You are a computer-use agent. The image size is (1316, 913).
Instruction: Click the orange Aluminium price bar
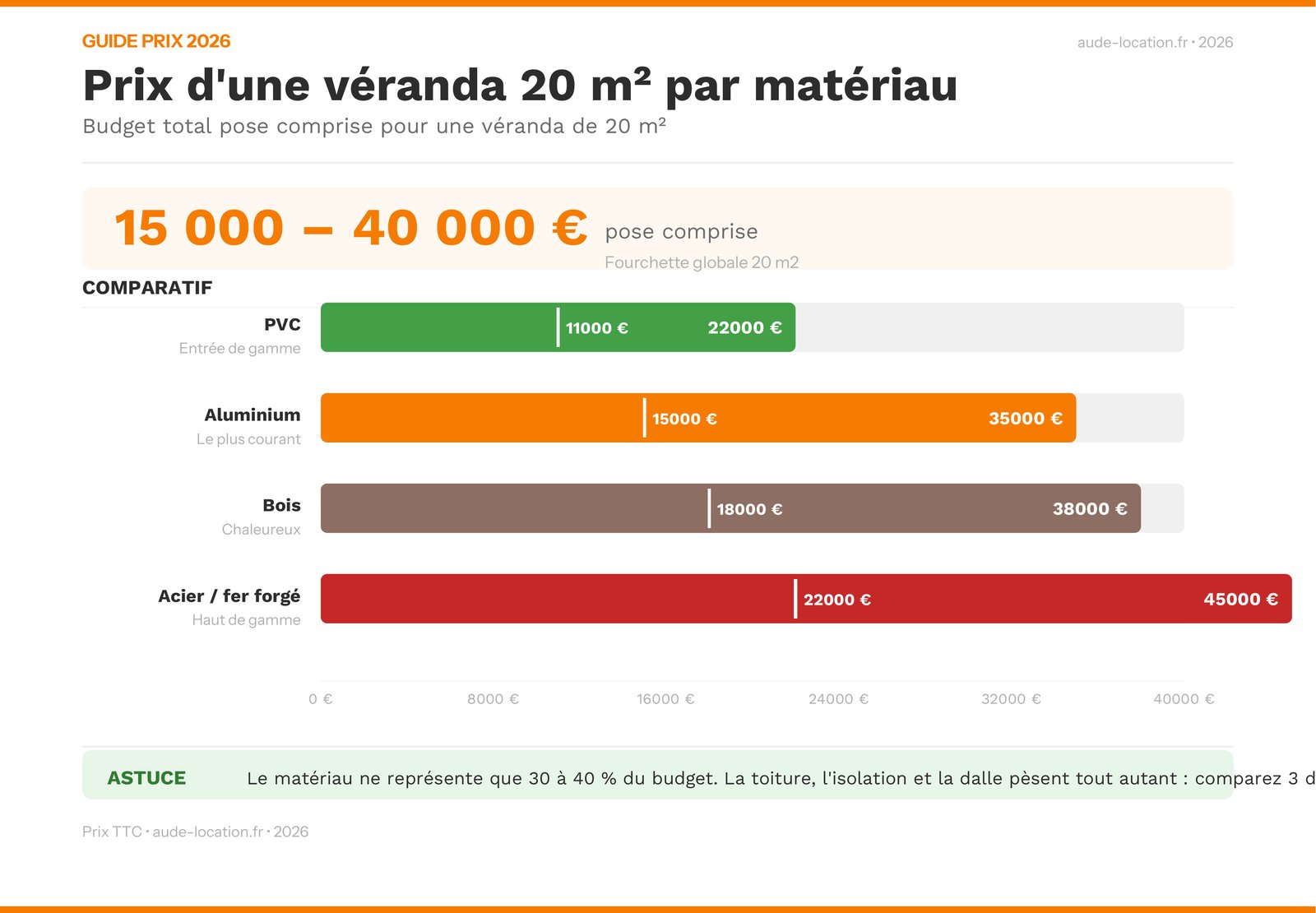click(x=698, y=418)
